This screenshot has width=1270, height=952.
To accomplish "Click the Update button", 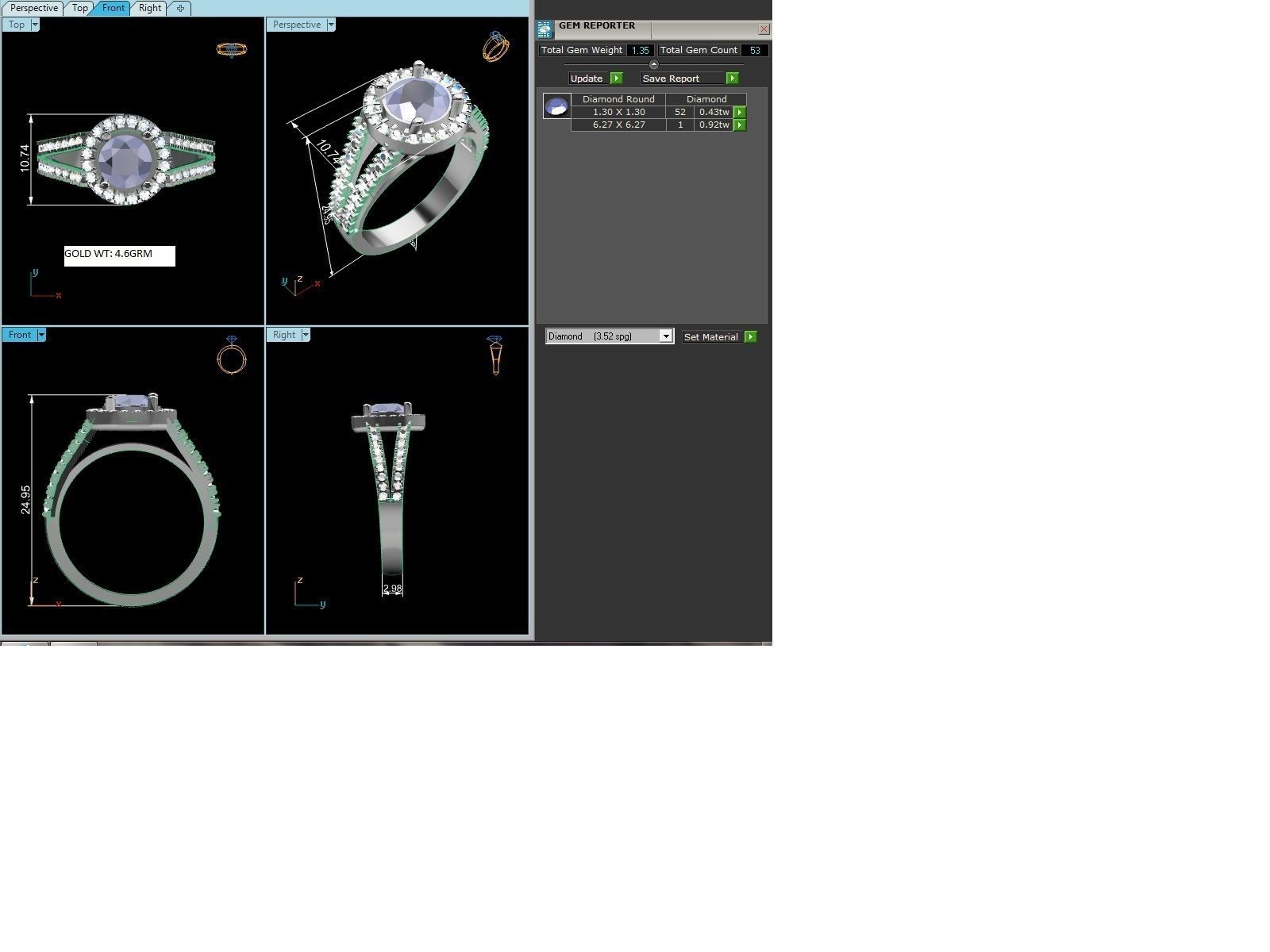I will click(587, 79).
